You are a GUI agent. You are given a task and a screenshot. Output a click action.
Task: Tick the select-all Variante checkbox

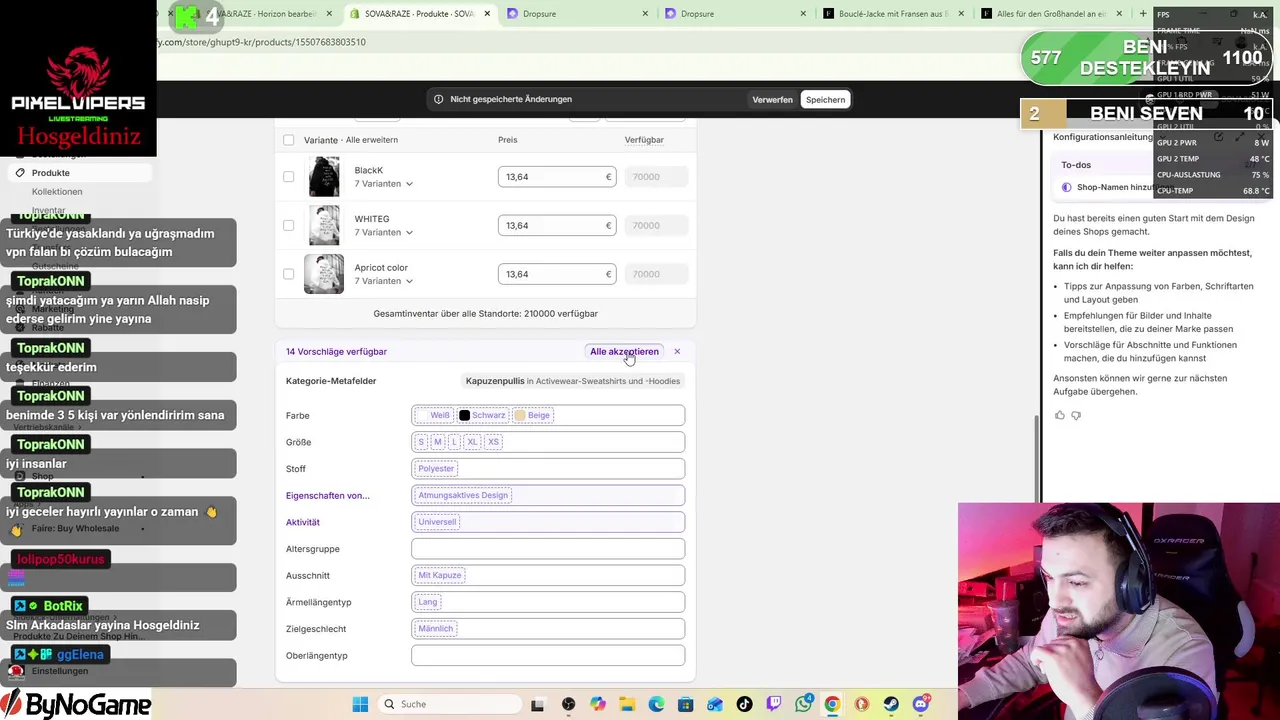tap(289, 140)
